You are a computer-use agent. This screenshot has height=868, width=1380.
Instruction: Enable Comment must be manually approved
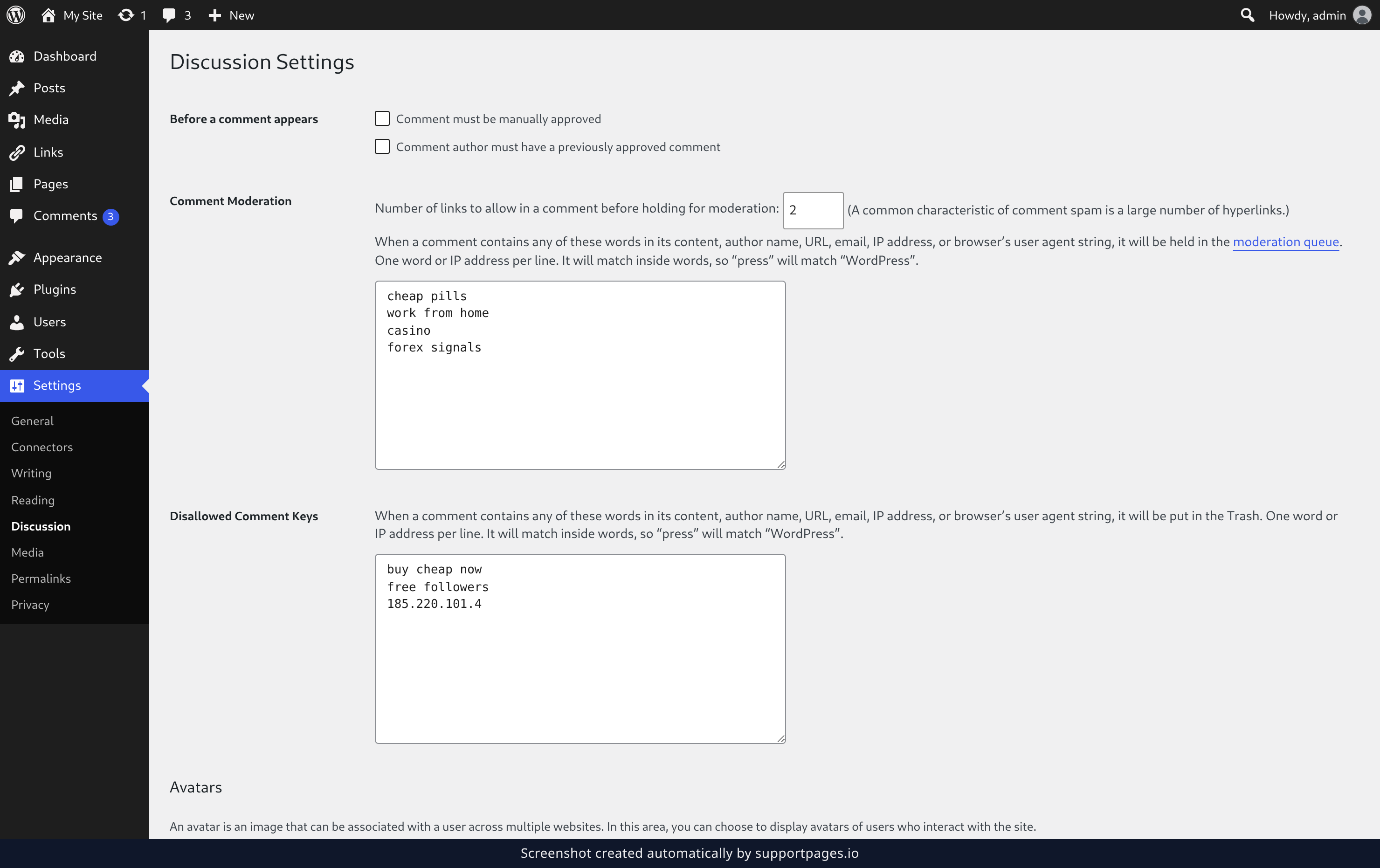tap(382, 118)
